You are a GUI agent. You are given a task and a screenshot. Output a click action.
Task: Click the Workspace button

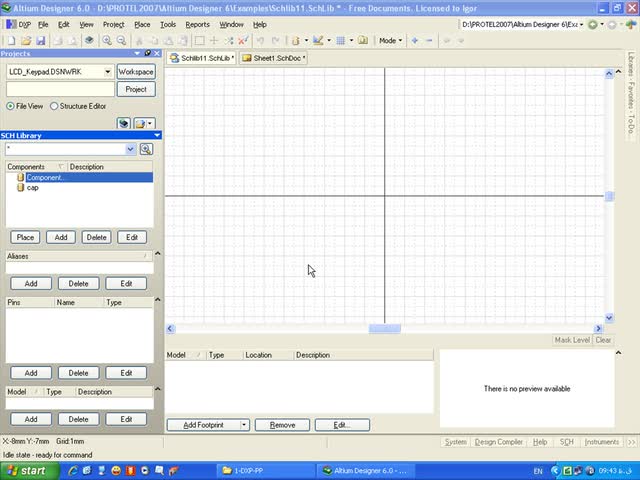tap(136, 72)
